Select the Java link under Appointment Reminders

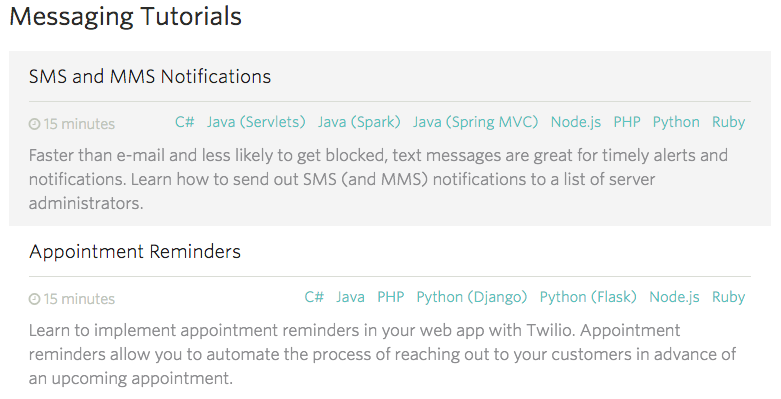350,297
